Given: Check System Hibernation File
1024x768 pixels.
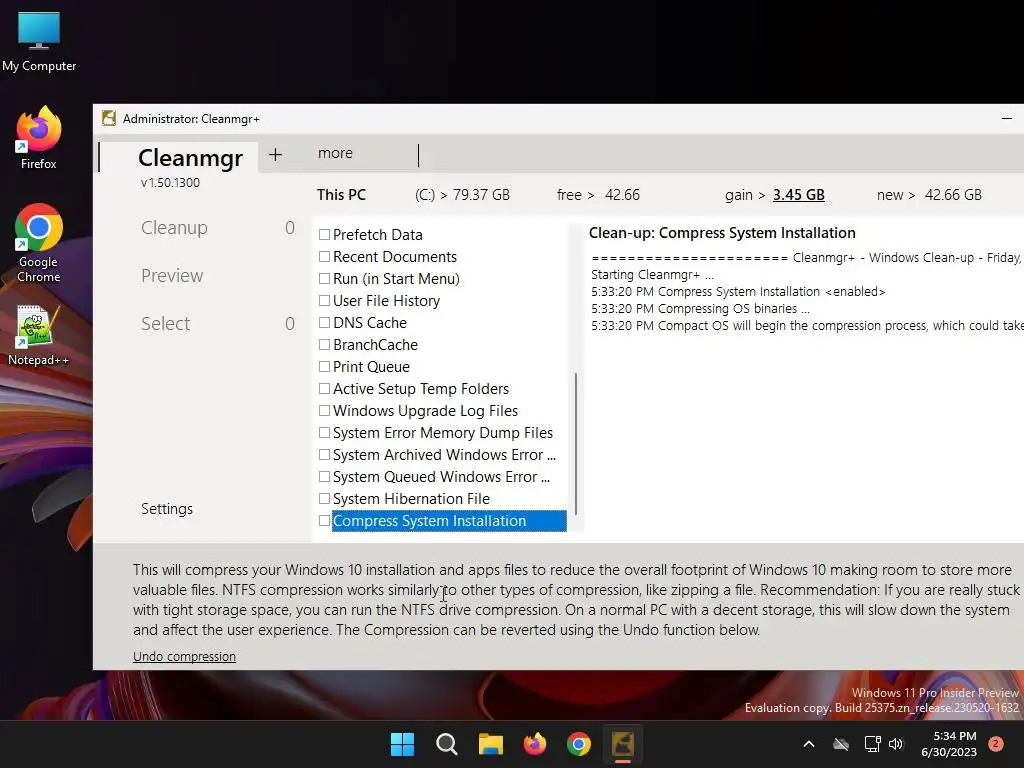Looking at the screenshot, I should pos(324,498).
